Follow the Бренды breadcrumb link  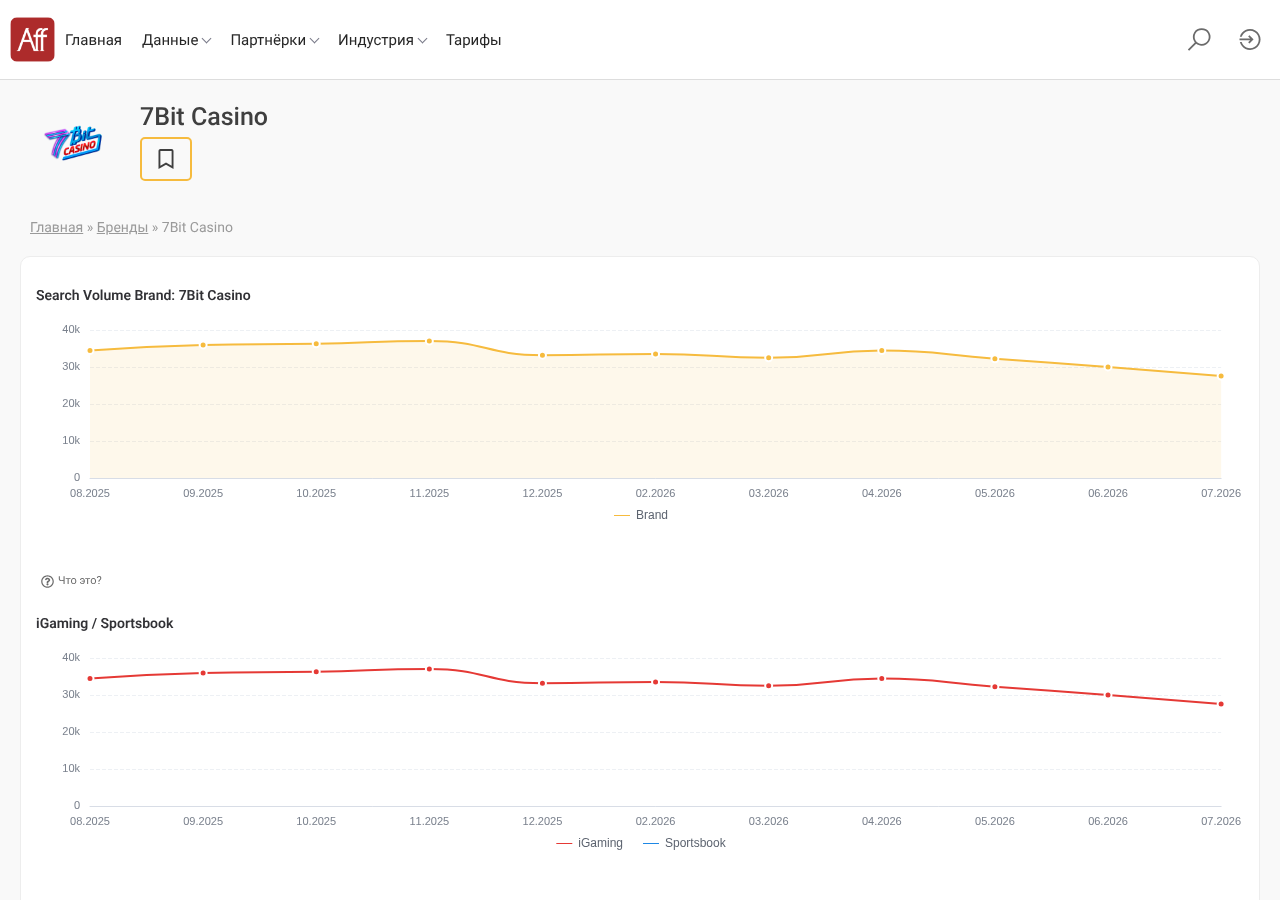[x=122, y=228]
